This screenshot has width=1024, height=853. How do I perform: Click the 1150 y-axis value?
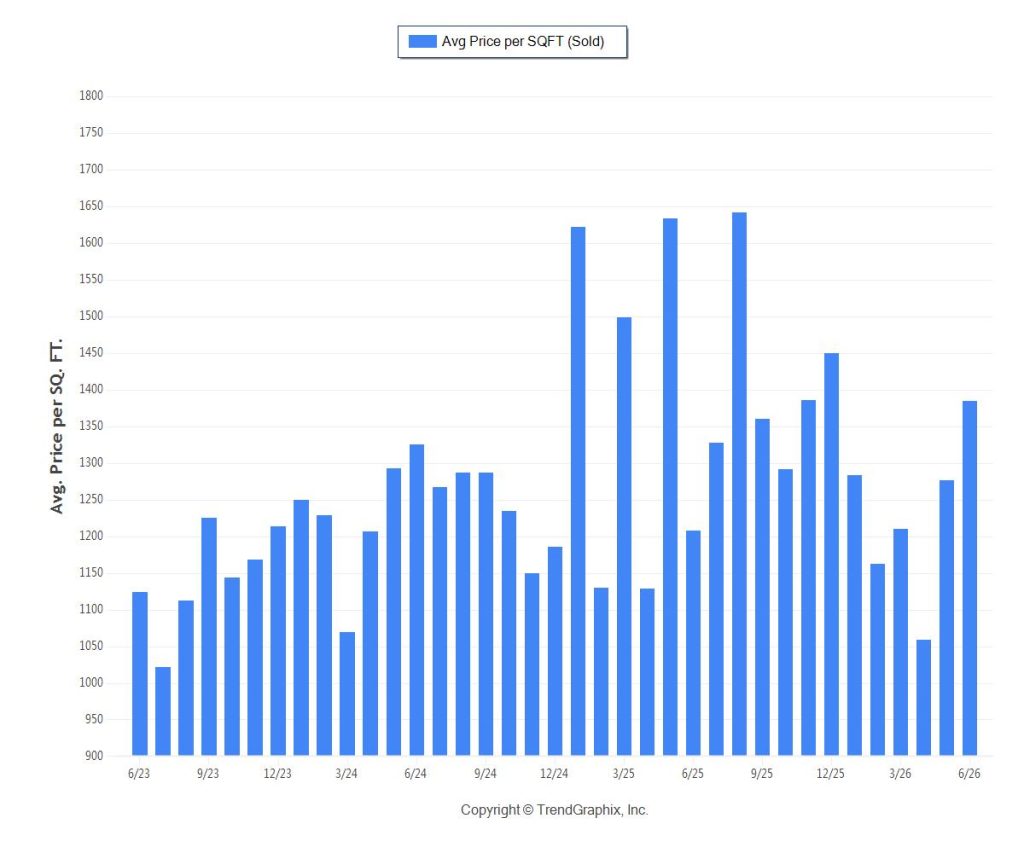(91, 572)
